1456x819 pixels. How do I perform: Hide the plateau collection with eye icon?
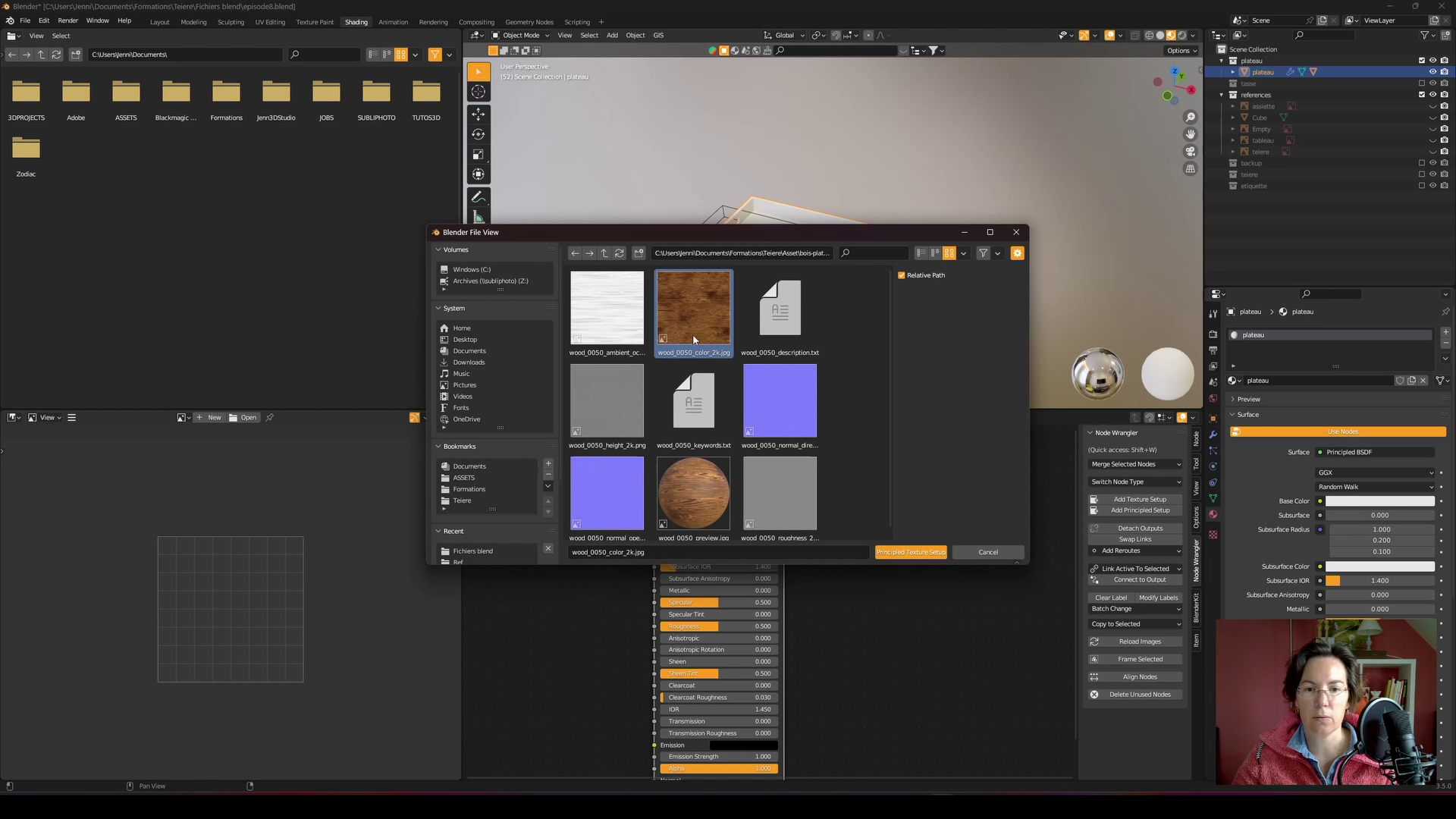[x=1432, y=61]
